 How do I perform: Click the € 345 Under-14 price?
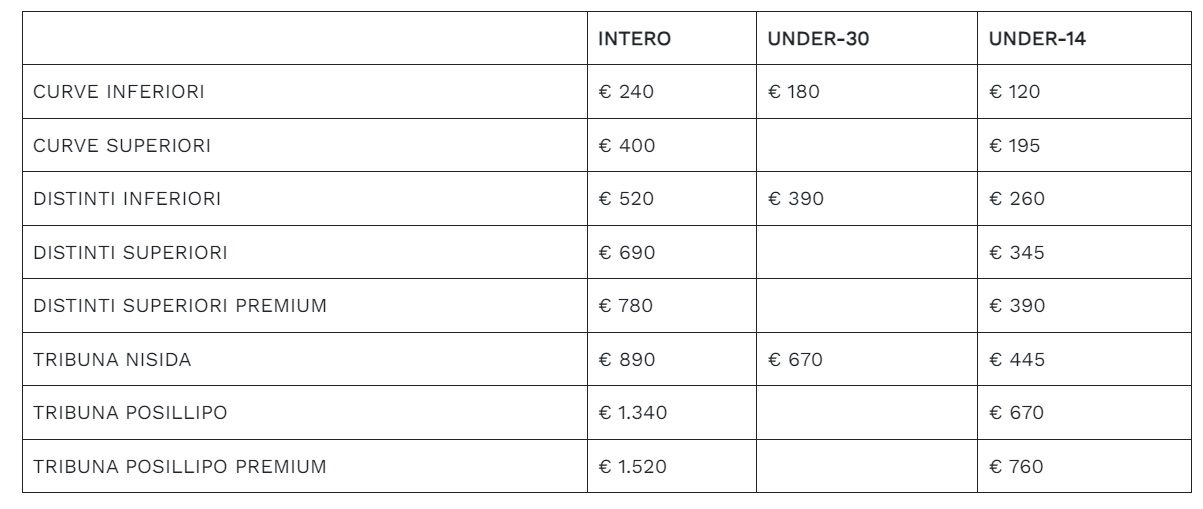[1017, 253]
